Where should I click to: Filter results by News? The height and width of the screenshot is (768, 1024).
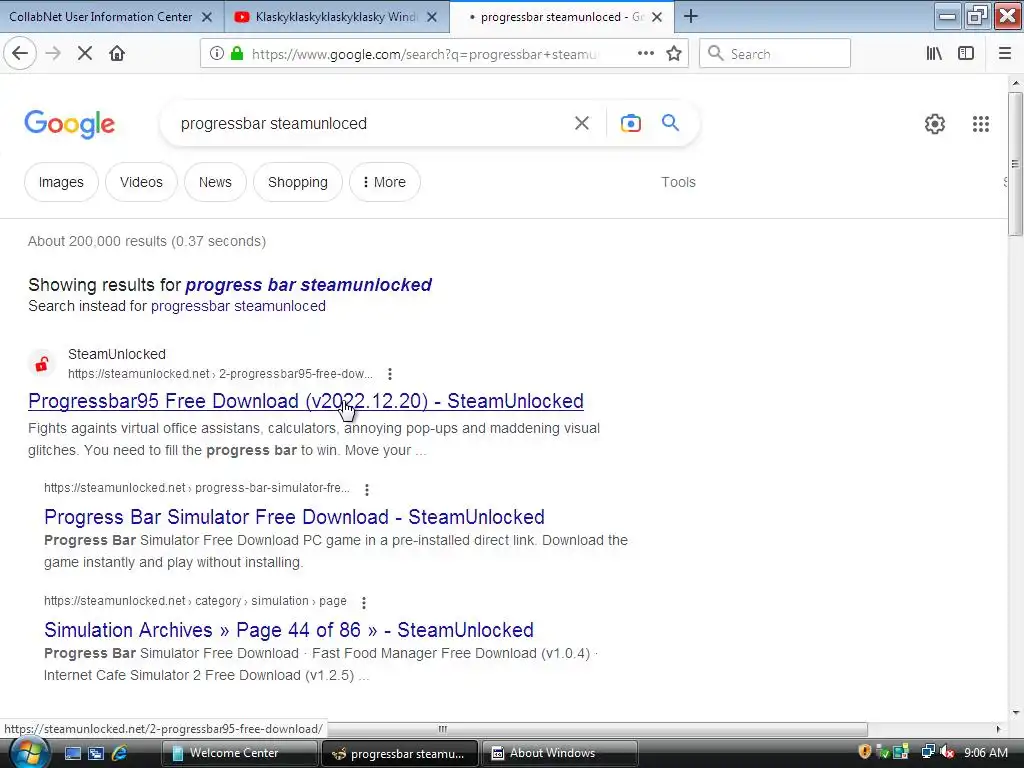click(x=215, y=182)
